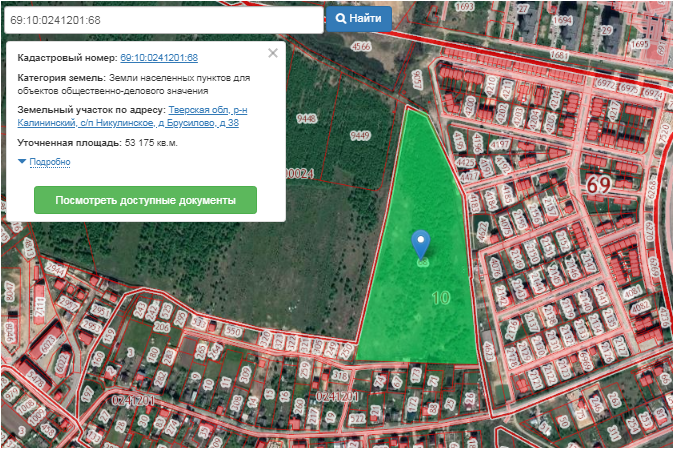Select parcel labeled 550 below the forest

(x=233, y=330)
